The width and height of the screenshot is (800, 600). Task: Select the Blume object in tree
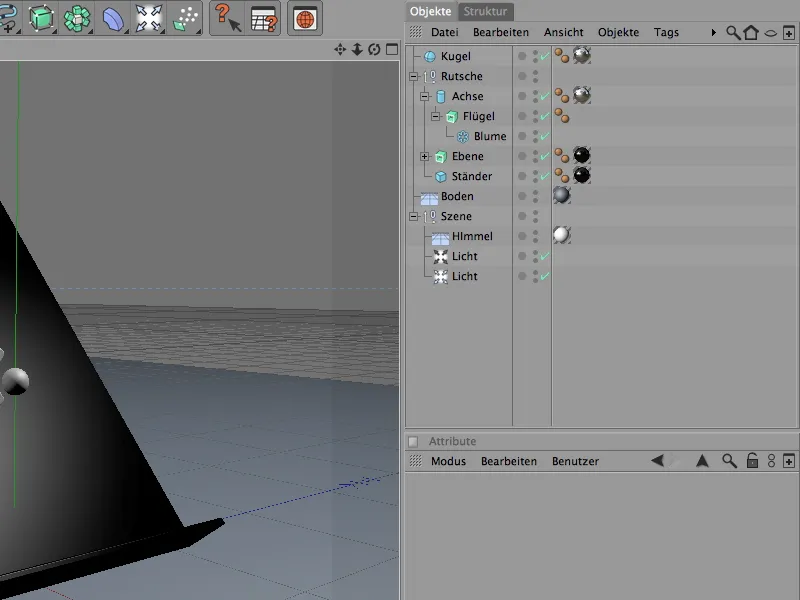(489, 137)
